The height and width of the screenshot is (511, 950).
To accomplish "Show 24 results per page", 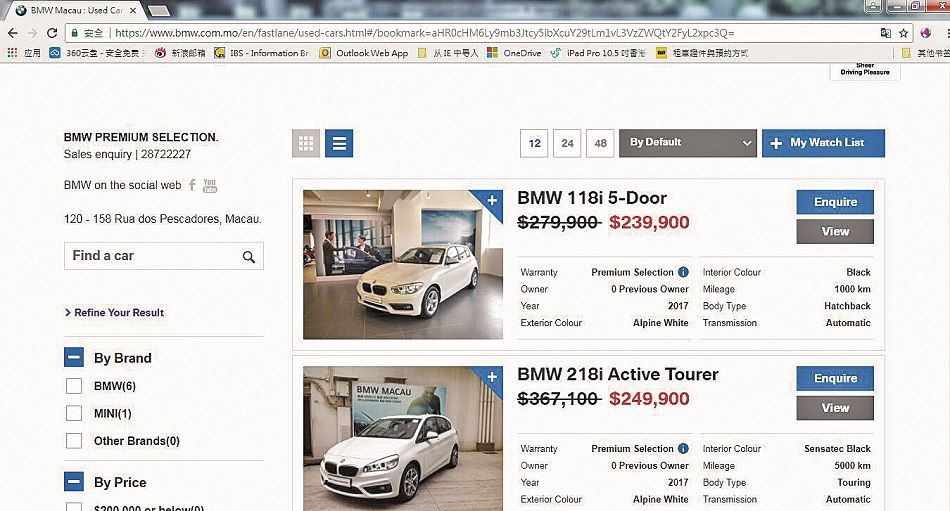I will 567,143.
